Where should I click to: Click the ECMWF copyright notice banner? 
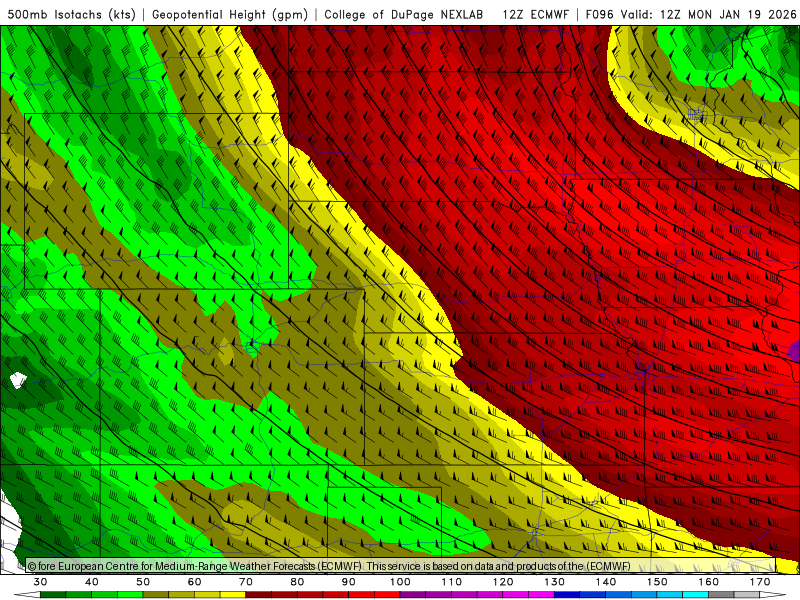[x=401, y=566]
